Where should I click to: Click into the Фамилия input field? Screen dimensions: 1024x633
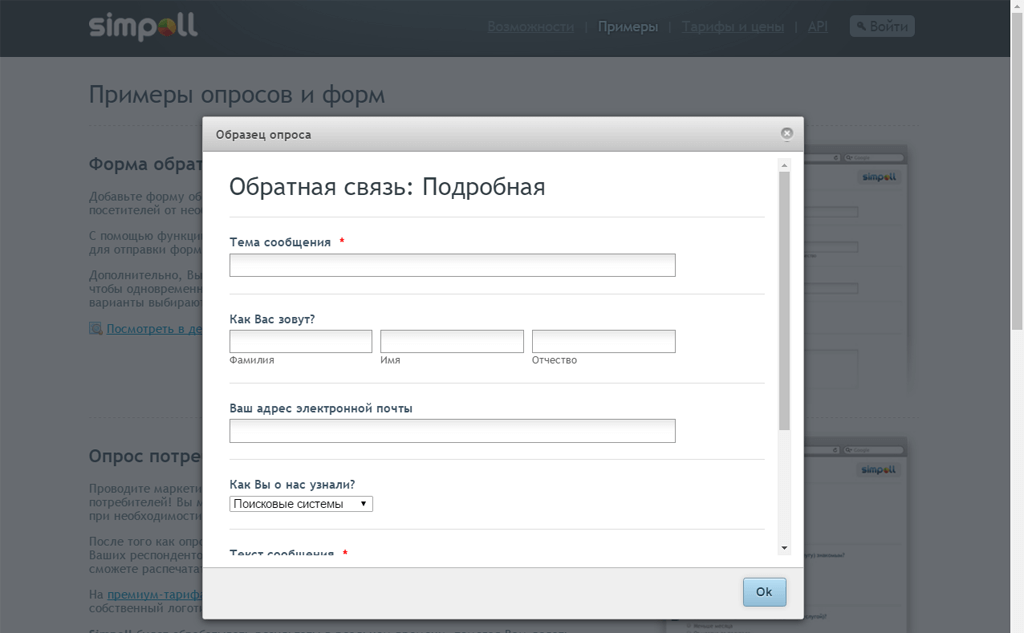[x=301, y=342]
